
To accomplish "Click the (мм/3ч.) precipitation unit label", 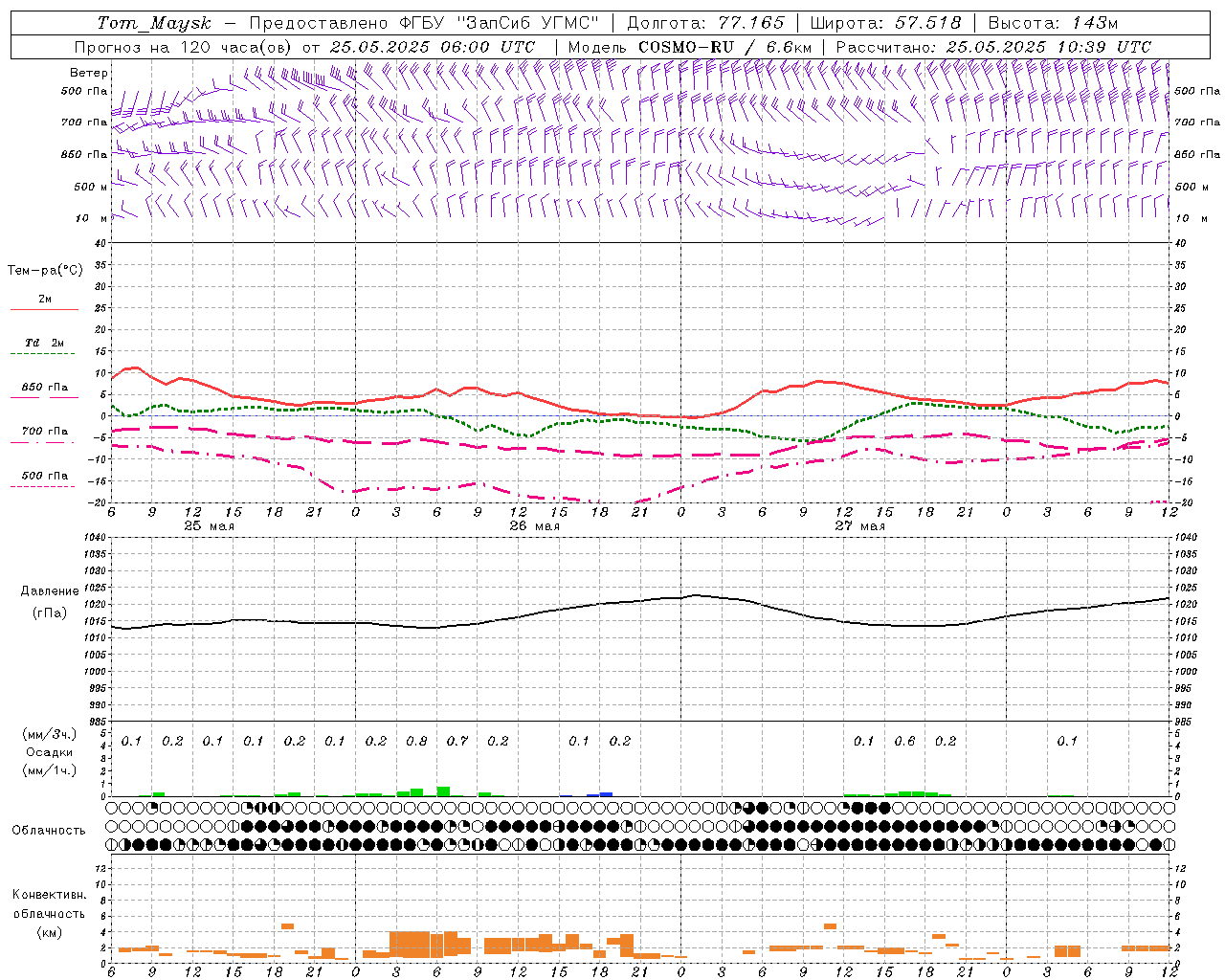I will [51, 734].
